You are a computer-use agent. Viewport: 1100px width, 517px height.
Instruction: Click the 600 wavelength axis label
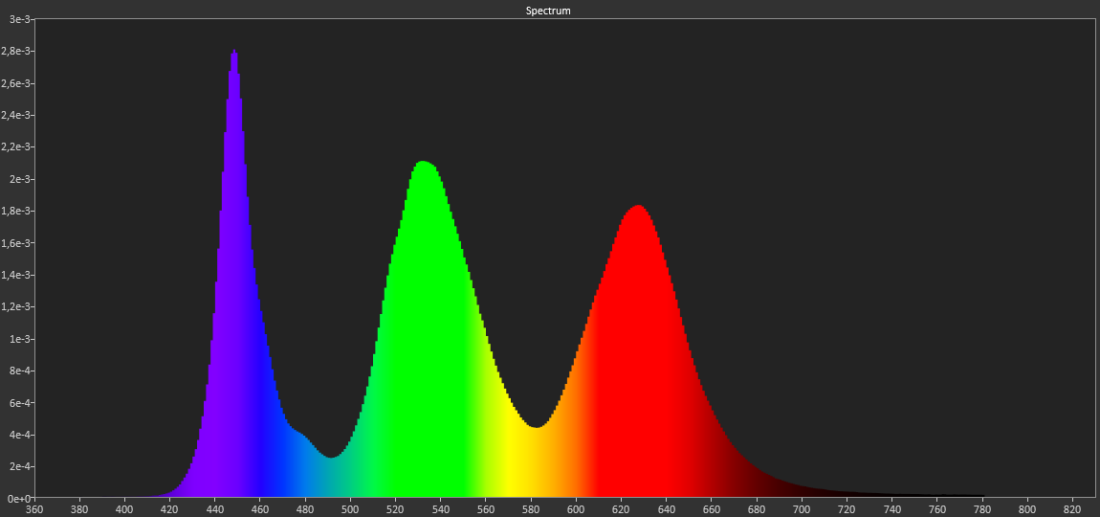[x=576, y=509]
